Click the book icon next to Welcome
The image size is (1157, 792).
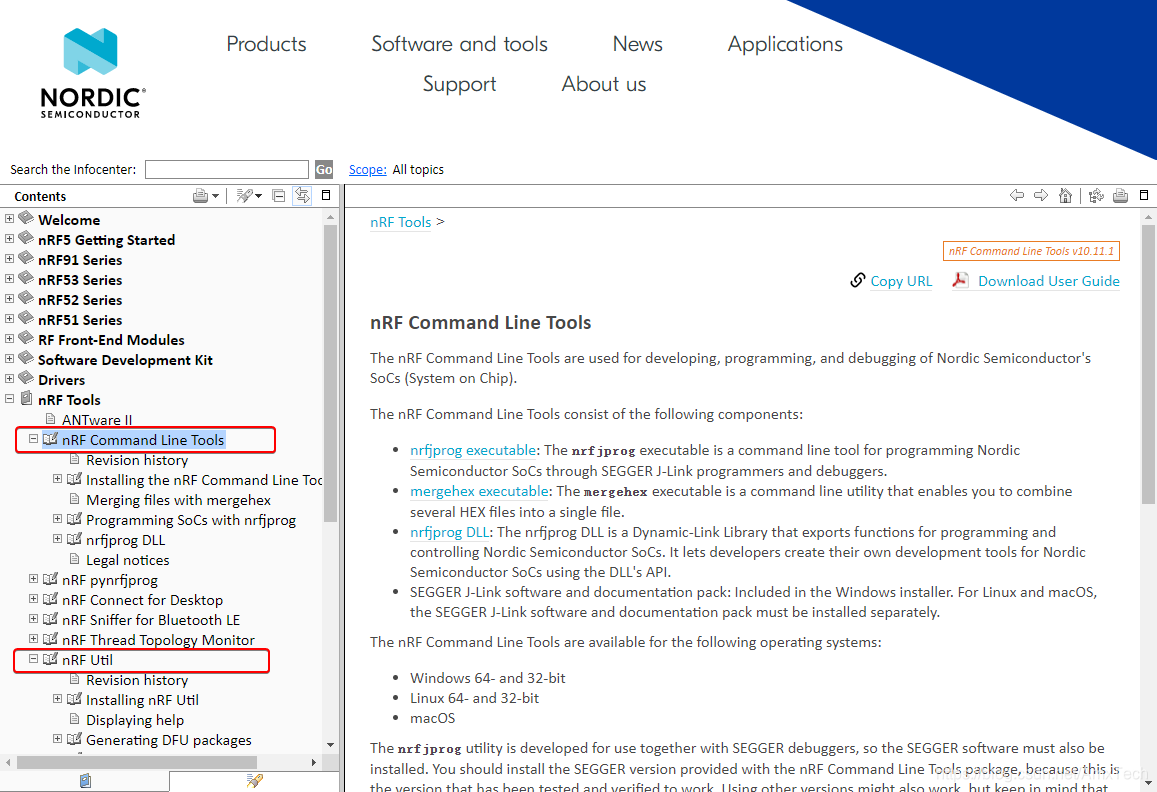(26, 218)
